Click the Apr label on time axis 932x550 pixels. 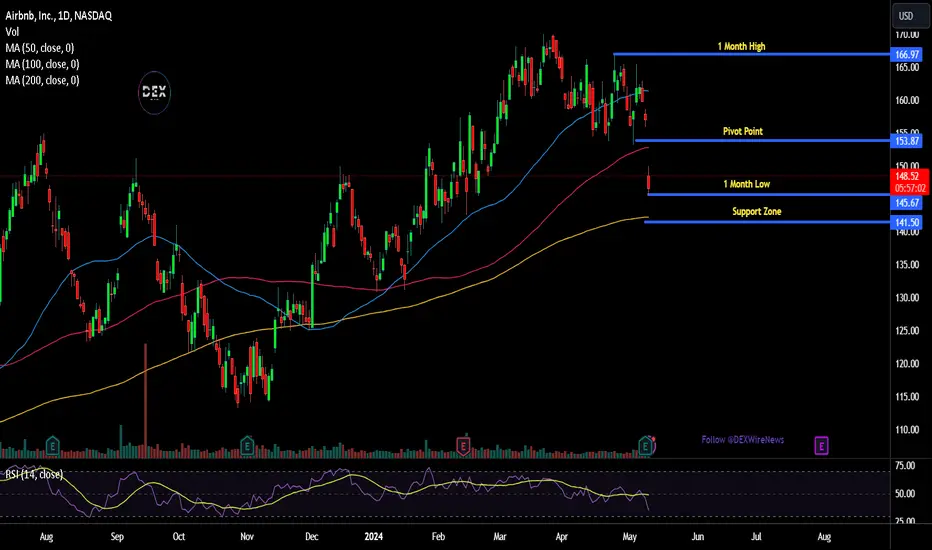click(562, 537)
